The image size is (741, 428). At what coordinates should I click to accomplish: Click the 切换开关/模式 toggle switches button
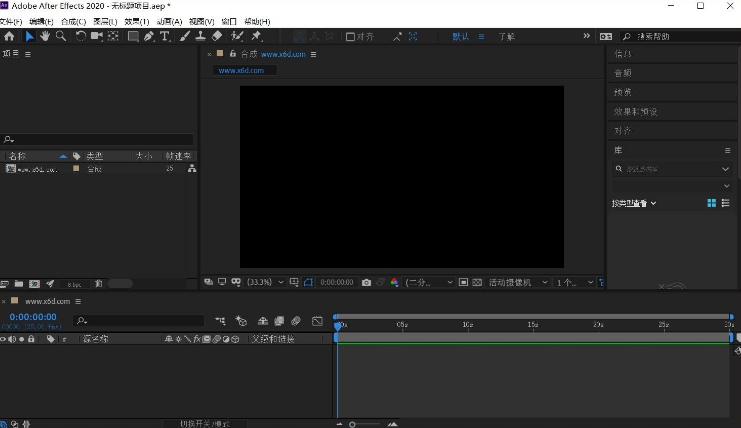204,423
